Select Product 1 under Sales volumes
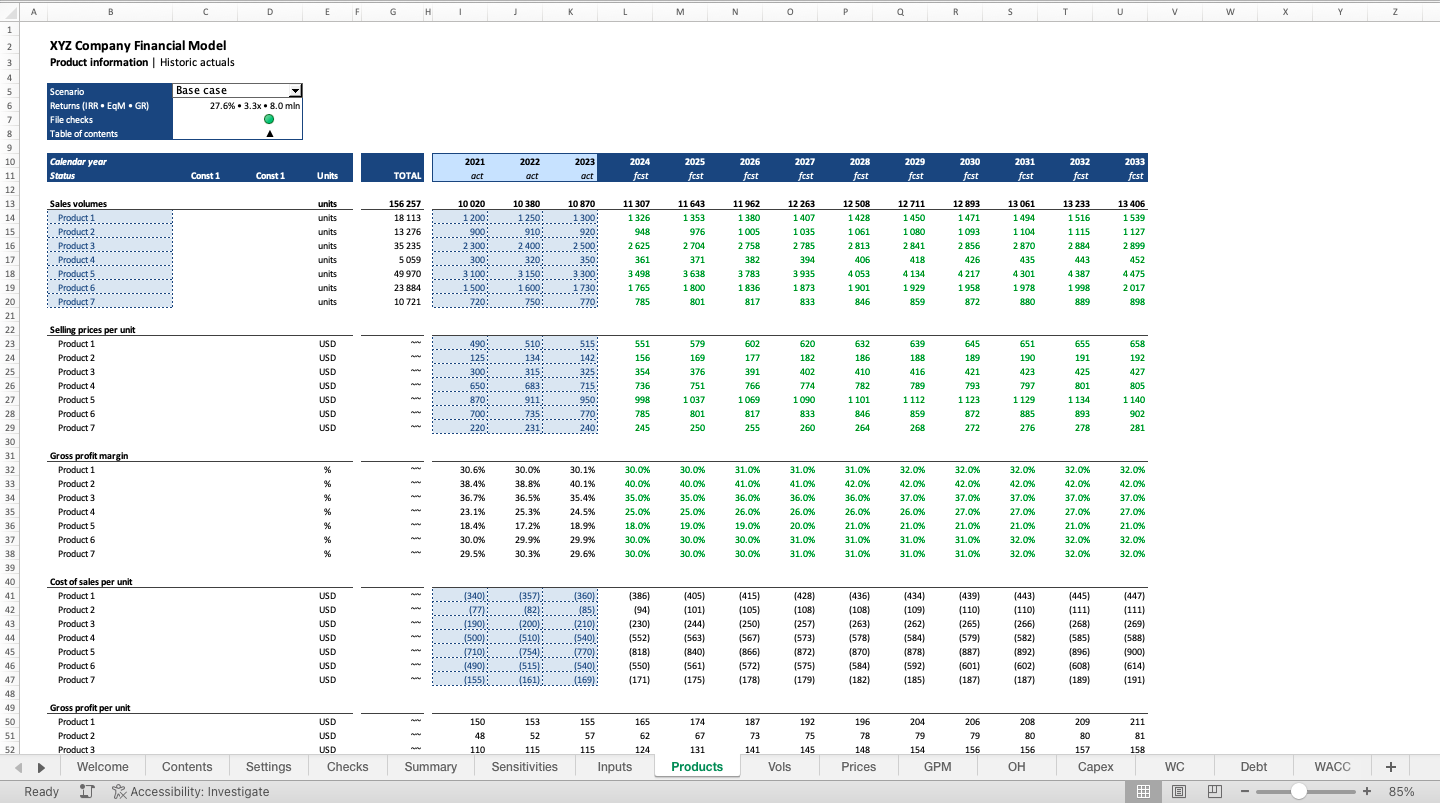The height and width of the screenshot is (803, 1440). click(110, 217)
